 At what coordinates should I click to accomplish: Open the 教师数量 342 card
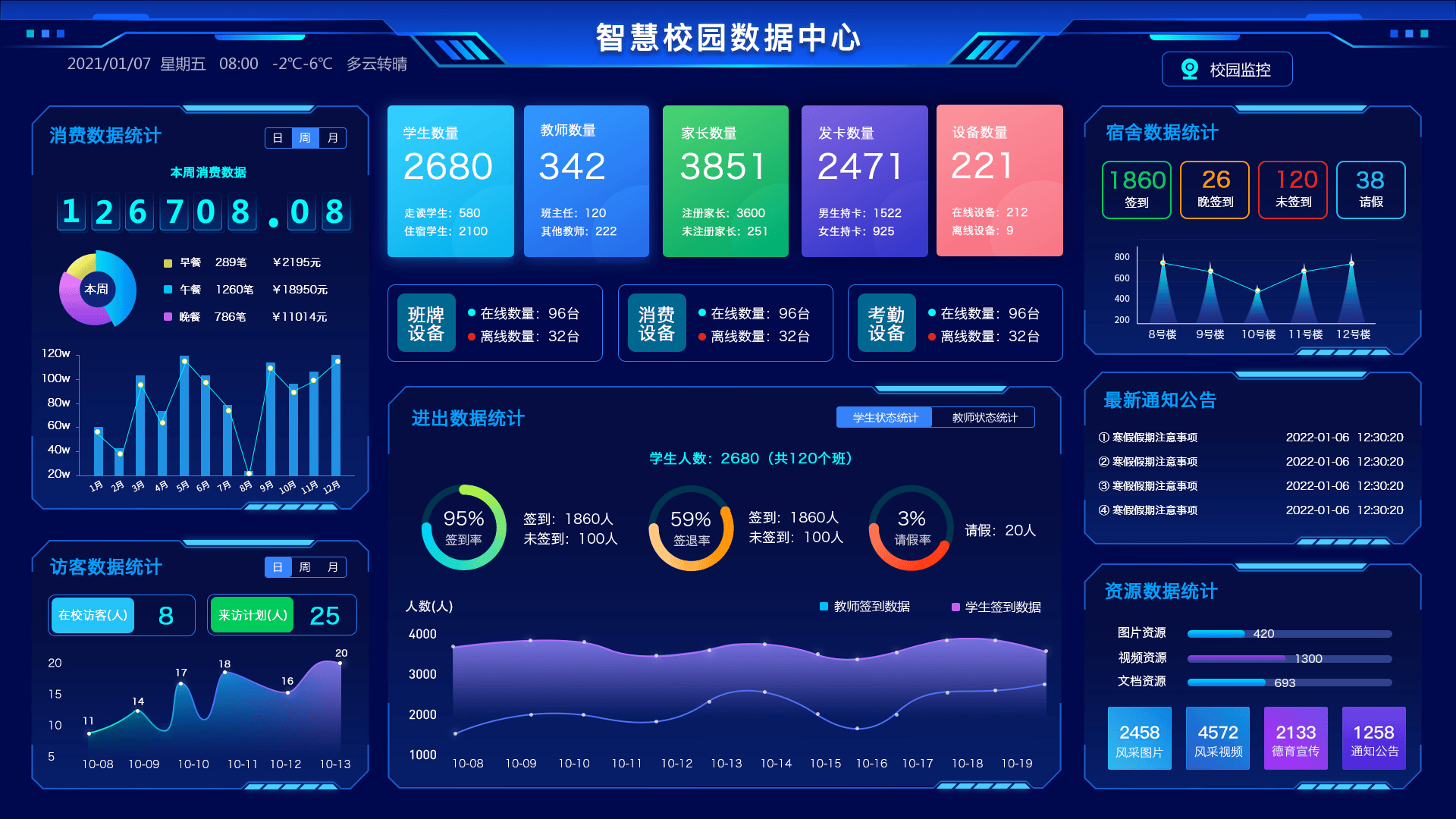point(586,181)
